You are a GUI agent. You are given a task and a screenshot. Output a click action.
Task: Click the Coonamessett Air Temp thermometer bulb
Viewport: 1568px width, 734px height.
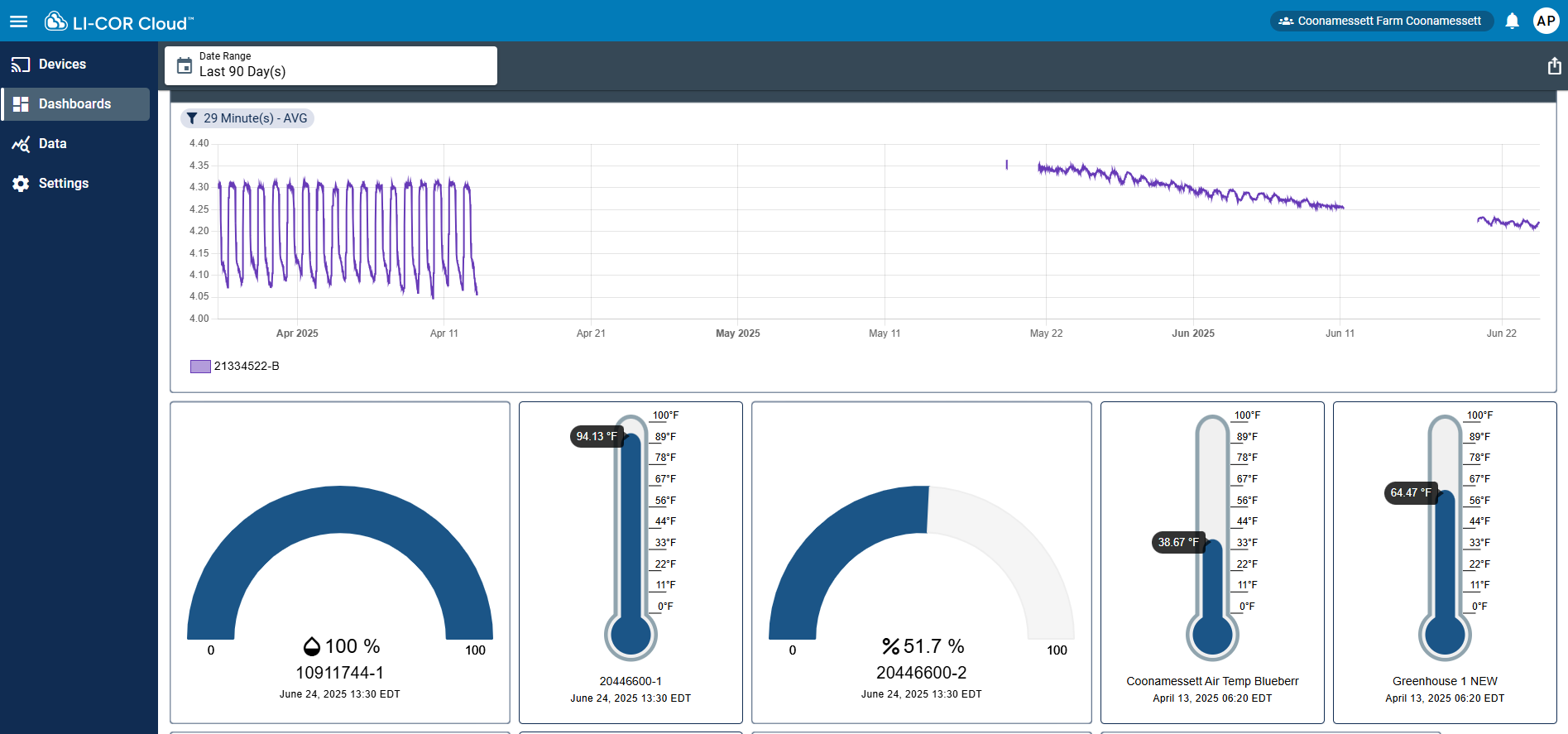[1212, 635]
